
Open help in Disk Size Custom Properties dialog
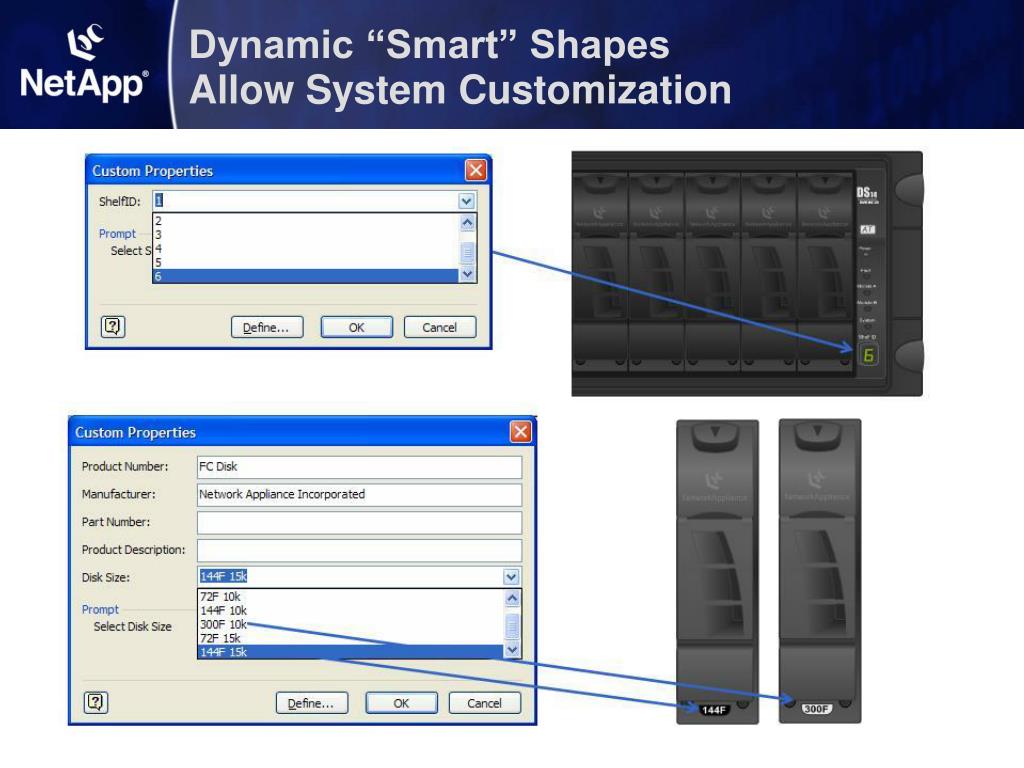pyautogui.click(x=96, y=702)
